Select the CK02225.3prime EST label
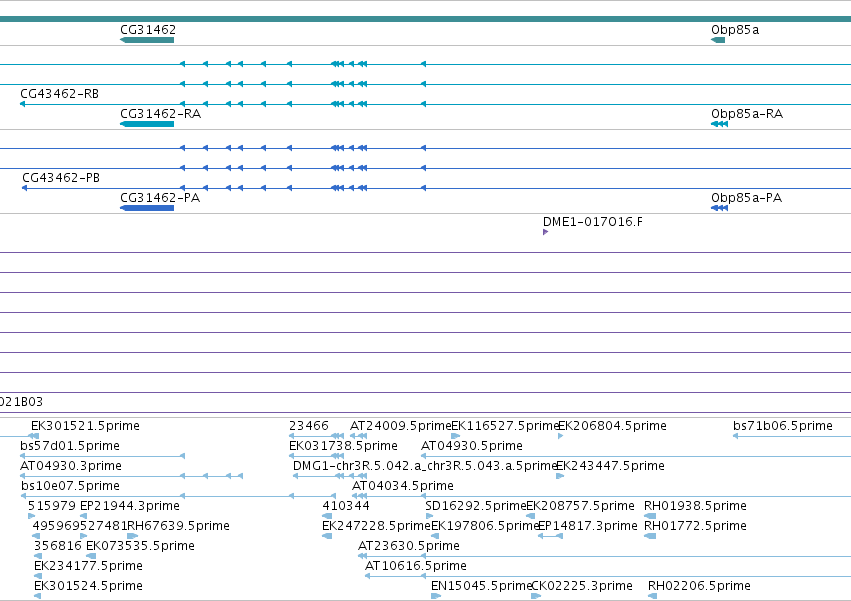This screenshot has width=851, height=601. click(582, 587)
